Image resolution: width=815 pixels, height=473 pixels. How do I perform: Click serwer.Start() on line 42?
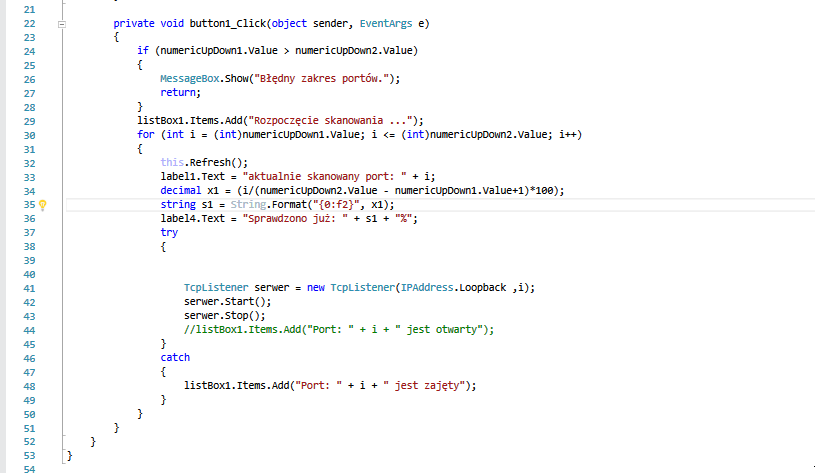click(227, 301)
